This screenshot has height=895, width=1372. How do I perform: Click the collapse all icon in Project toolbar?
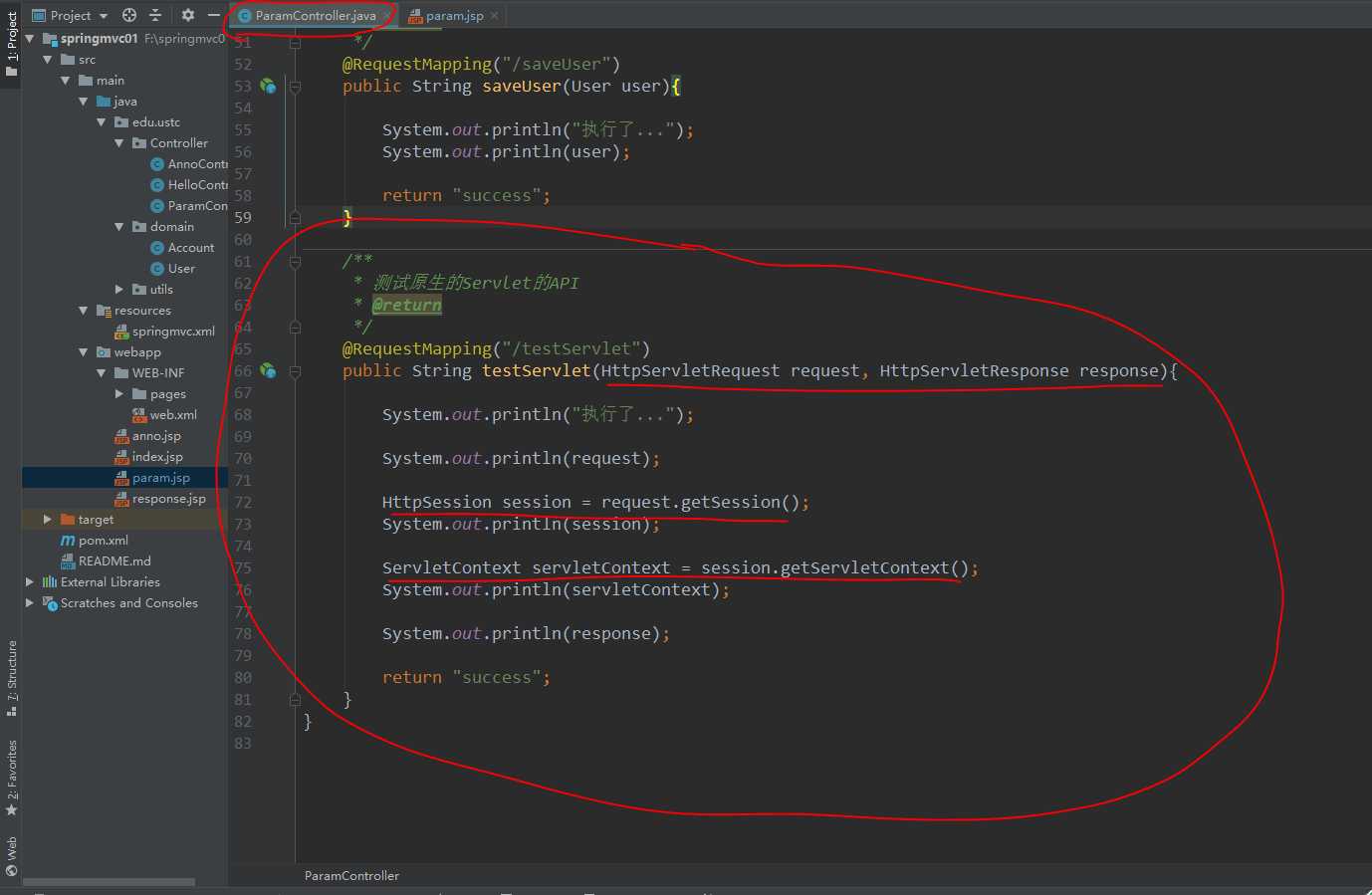(155, 15)
